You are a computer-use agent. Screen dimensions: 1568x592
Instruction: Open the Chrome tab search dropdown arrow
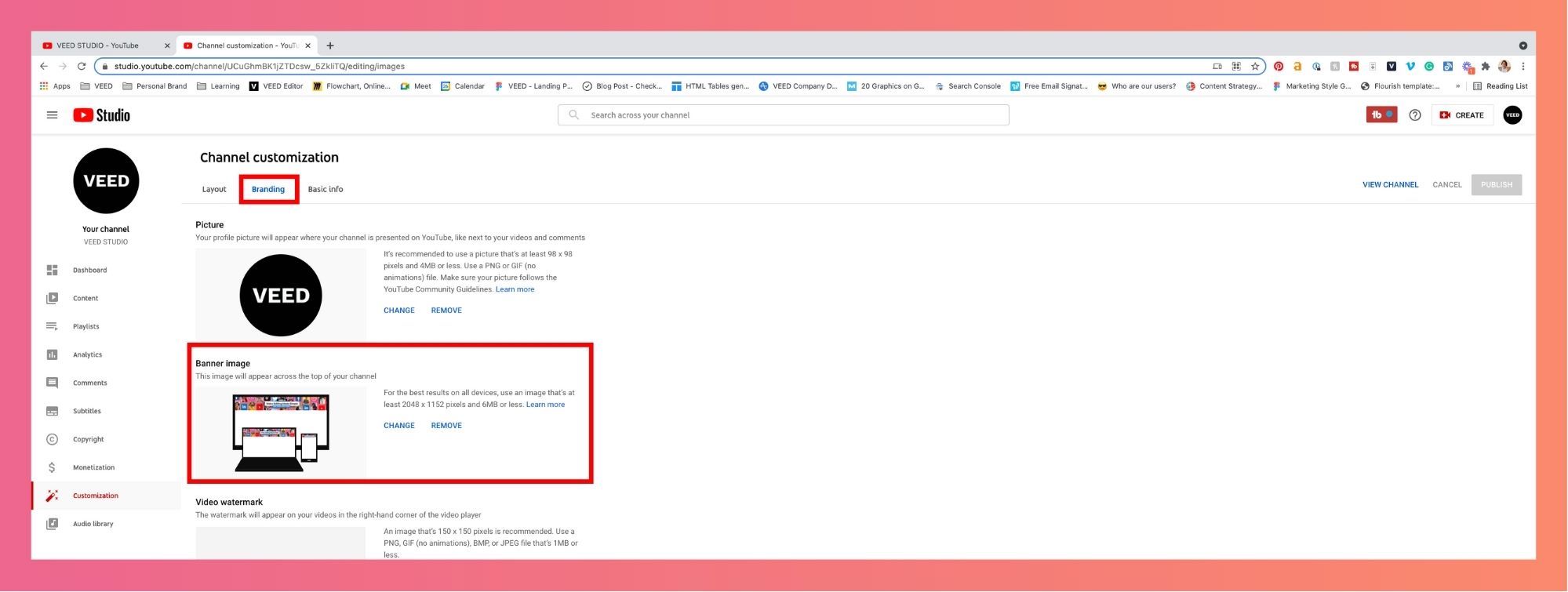click(x=1523, y=45)
